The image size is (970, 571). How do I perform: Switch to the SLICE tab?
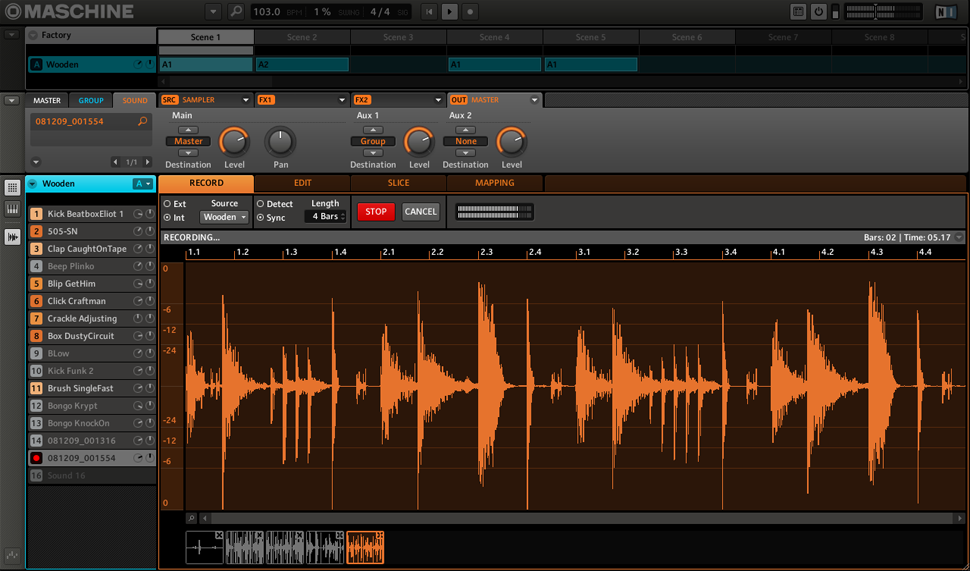point(398,184)
